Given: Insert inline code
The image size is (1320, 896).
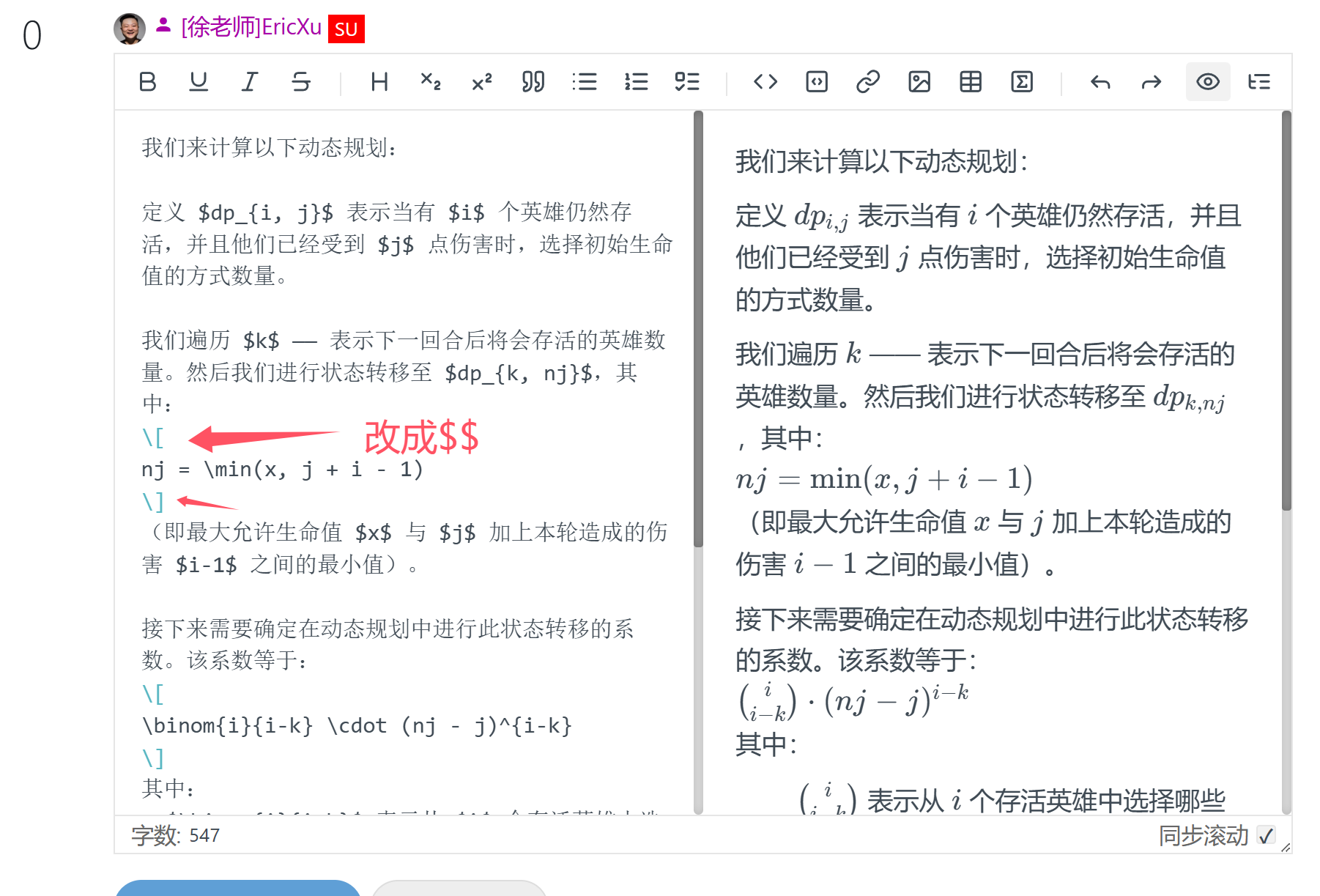Looking at the screenshot, I should pyautogui.click(x=765, y=81).
